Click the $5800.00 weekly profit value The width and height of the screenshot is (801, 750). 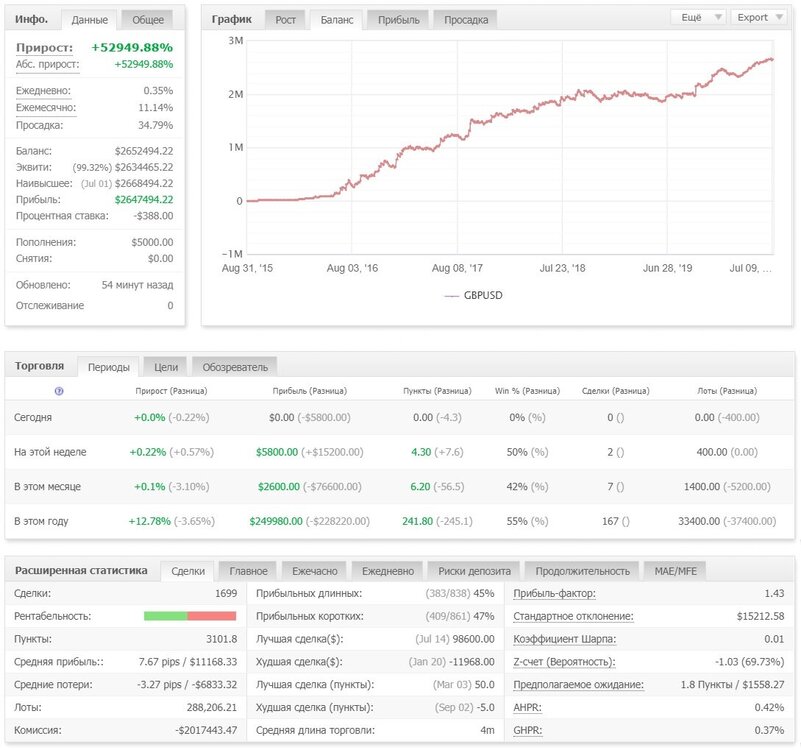[277, 452]
